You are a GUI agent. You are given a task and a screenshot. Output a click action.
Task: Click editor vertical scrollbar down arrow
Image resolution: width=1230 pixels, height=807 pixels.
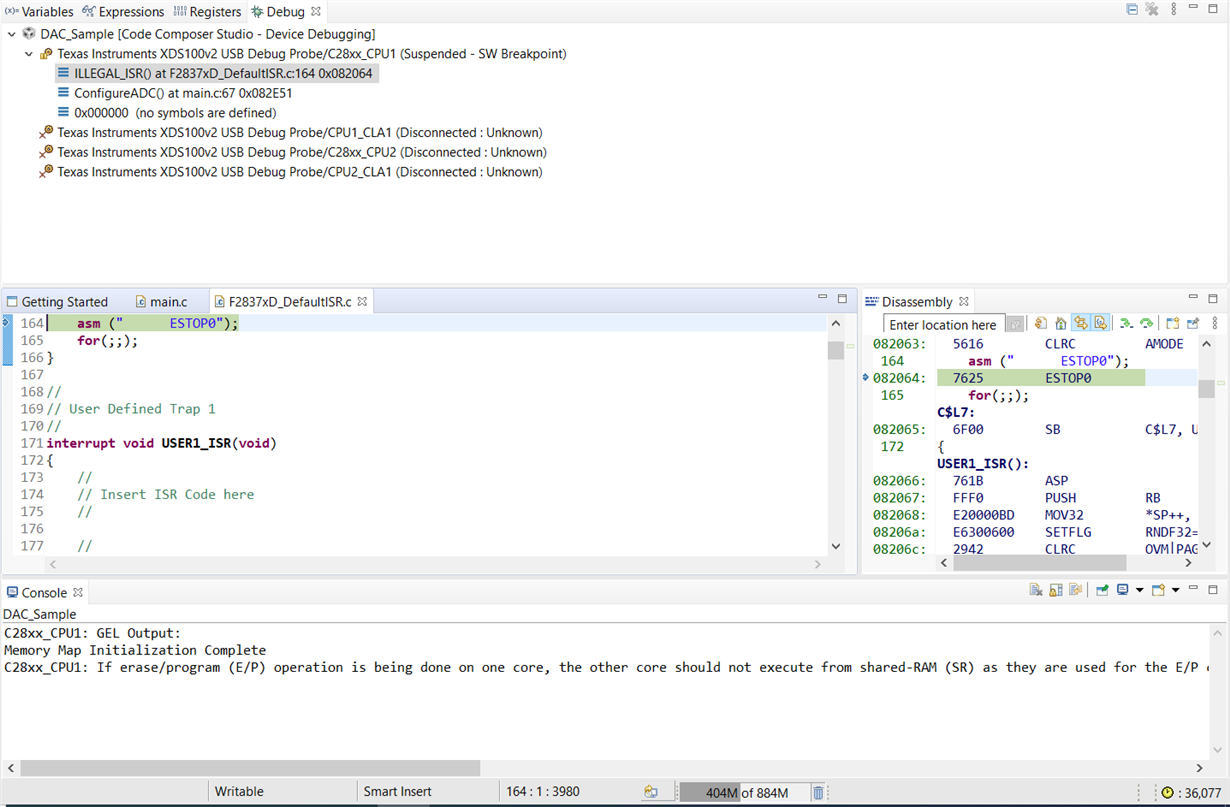[x=836, y=546]
